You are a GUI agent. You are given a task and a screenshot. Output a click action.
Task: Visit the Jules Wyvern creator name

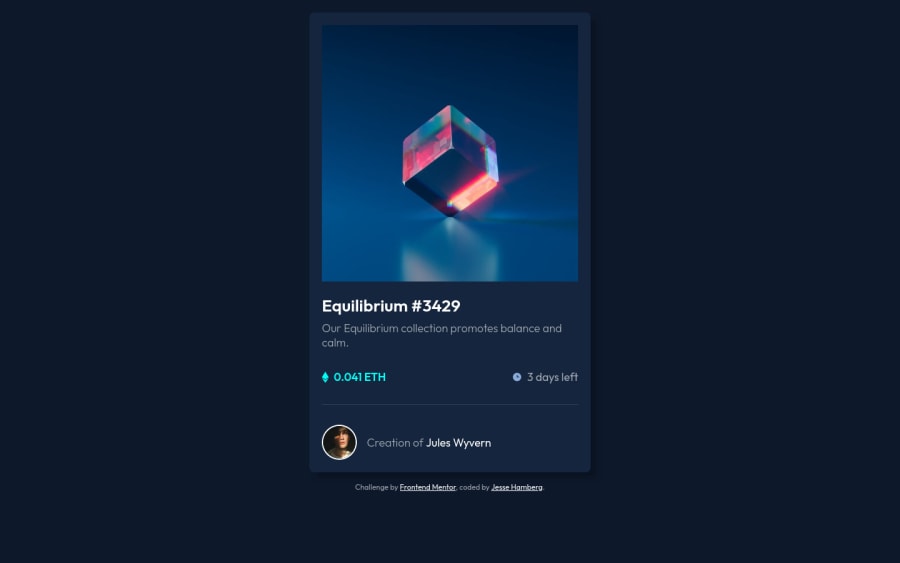[x=458, y=443]
